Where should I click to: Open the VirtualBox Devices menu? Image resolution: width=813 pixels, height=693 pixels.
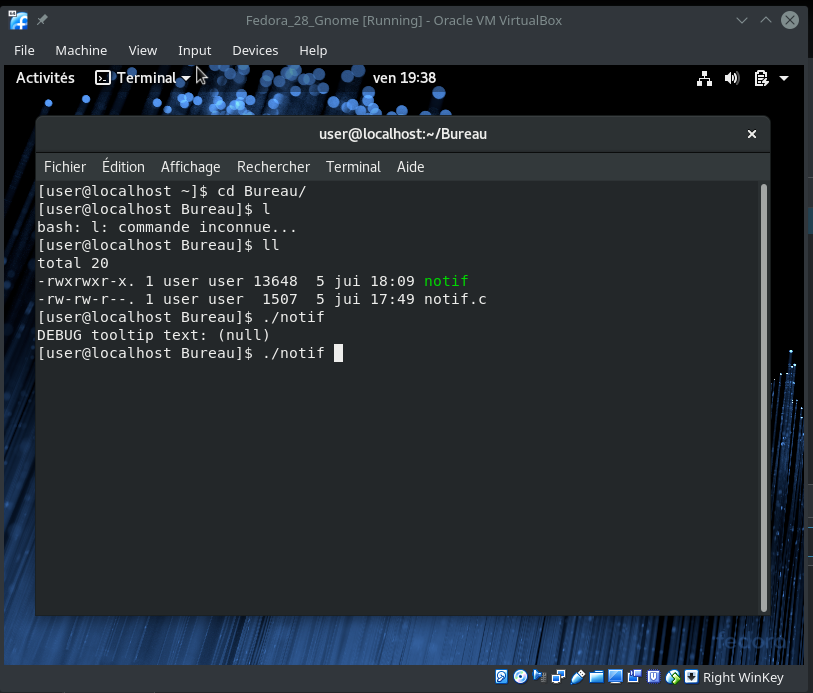click(x=255, y=50)
